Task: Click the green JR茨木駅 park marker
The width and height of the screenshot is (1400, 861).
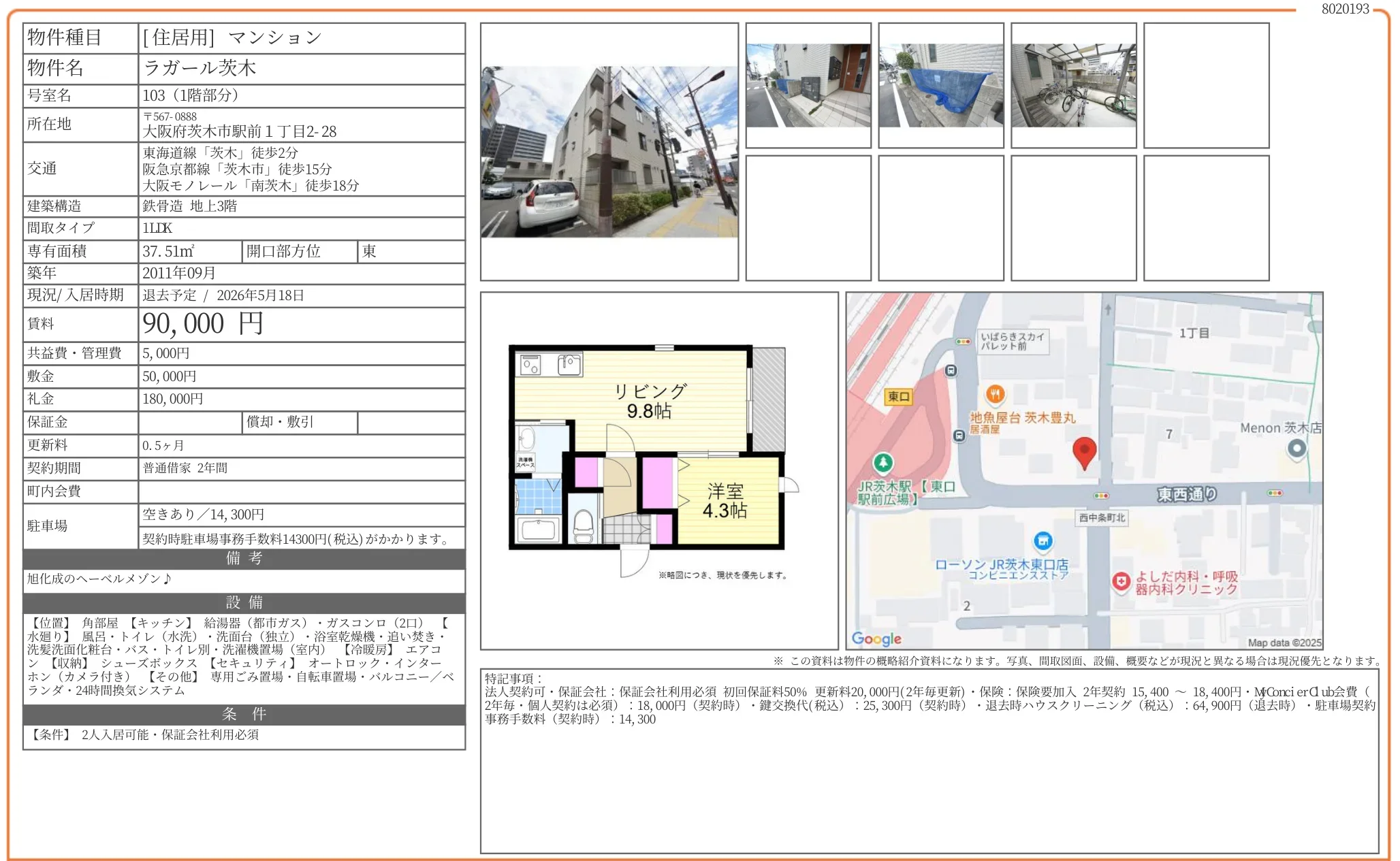Action: coord(883,463)
